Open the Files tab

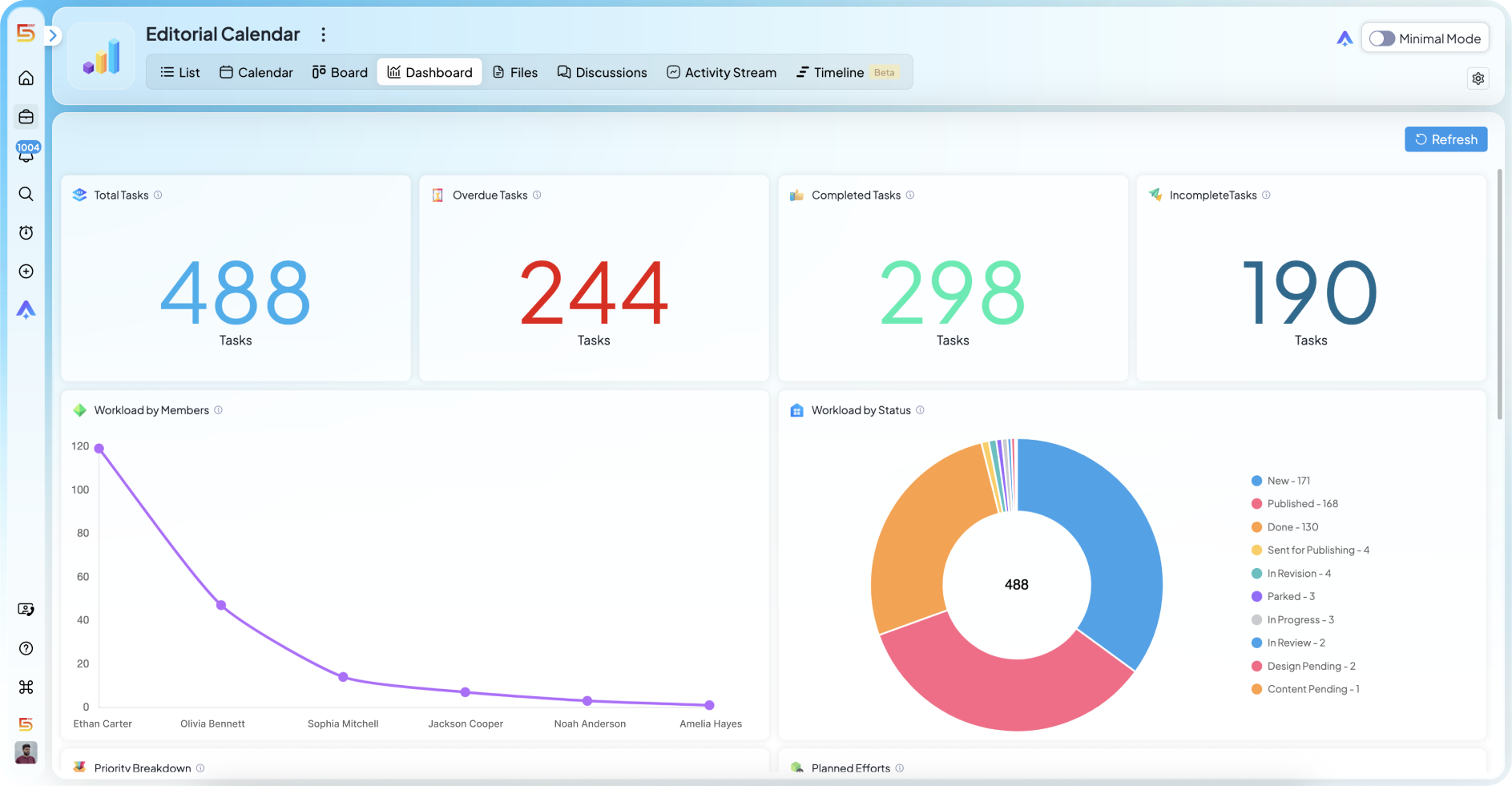(x=515, y=72)
